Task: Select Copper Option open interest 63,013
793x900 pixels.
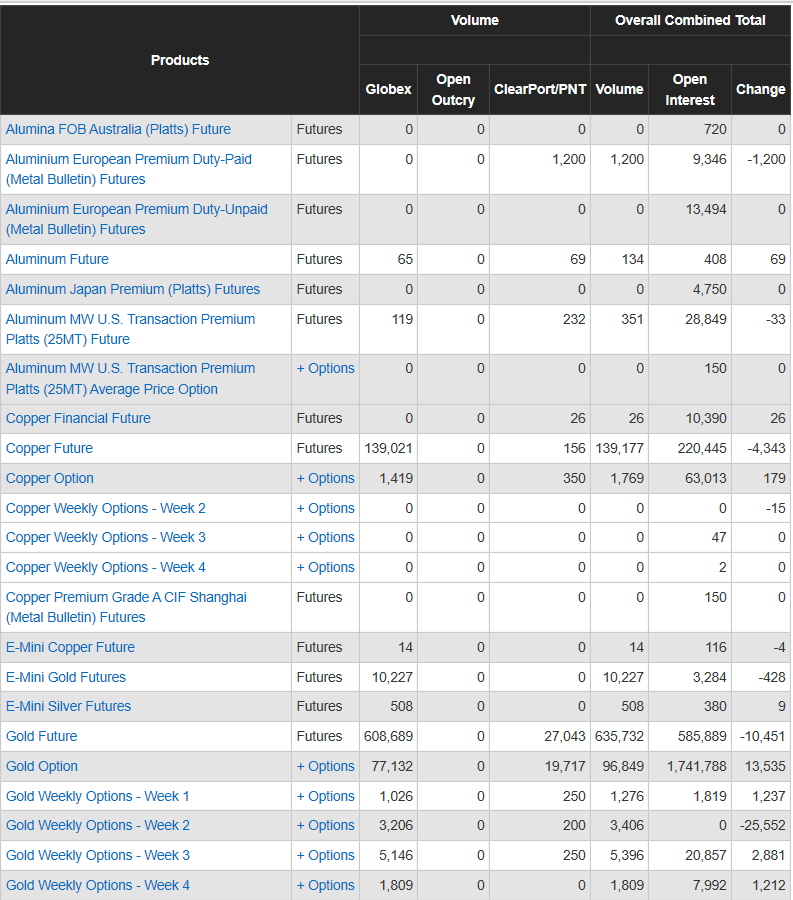Action: pyautogui.click(x=706, y=478)
